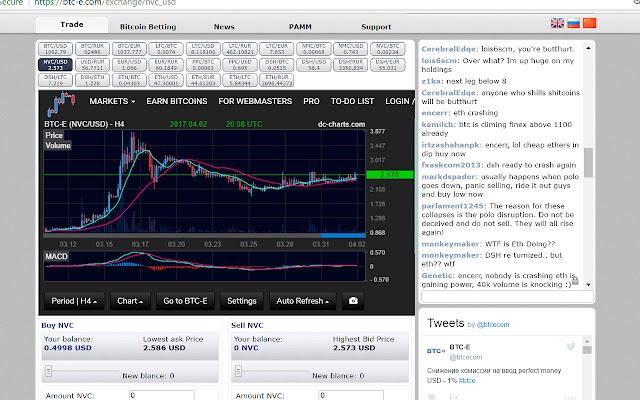Select the DSH/BTC pair button
Image resolution: width=640 pixels, height=400 pixels.
277,64
